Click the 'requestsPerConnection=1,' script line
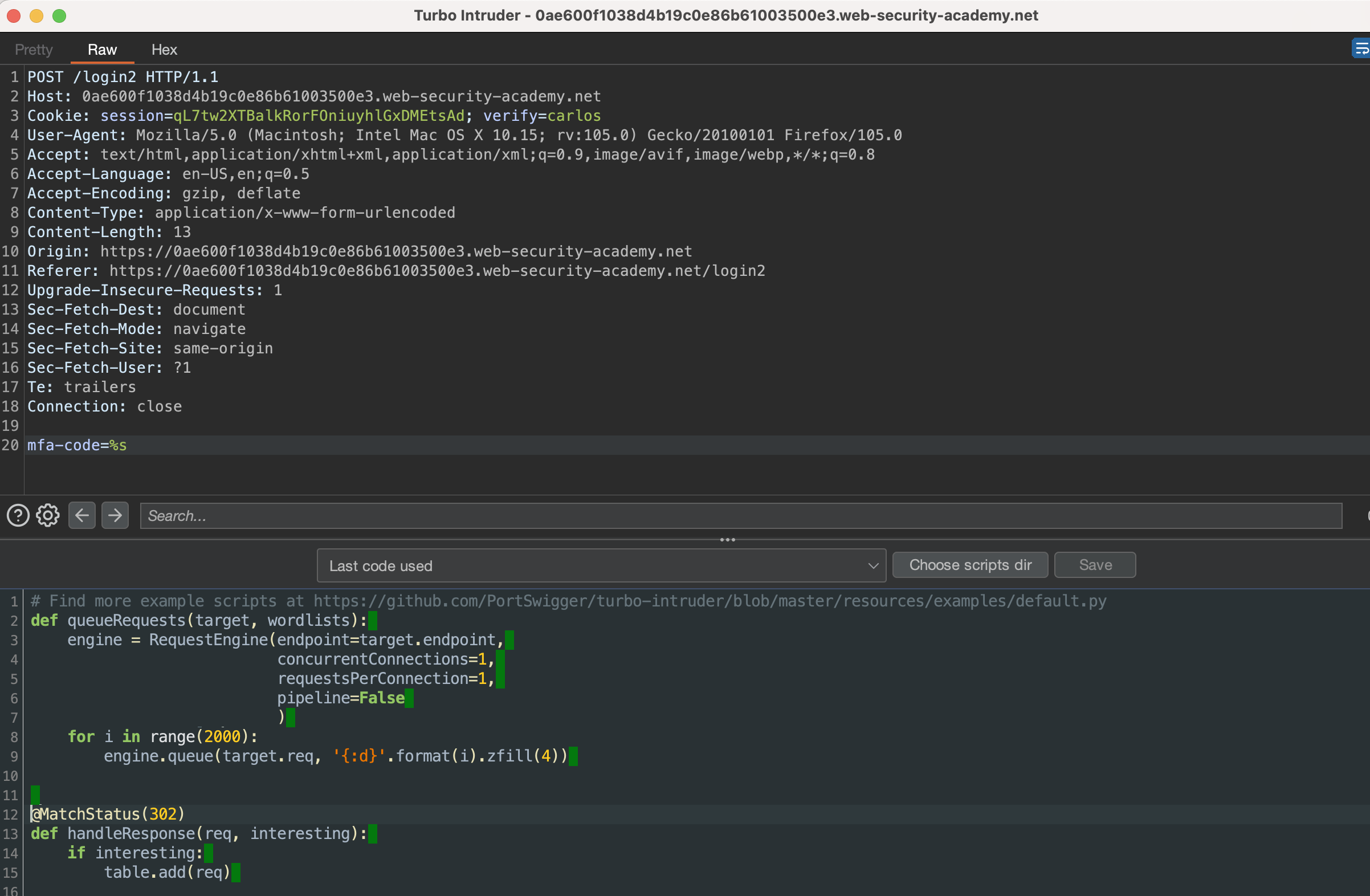 [386, 679]
